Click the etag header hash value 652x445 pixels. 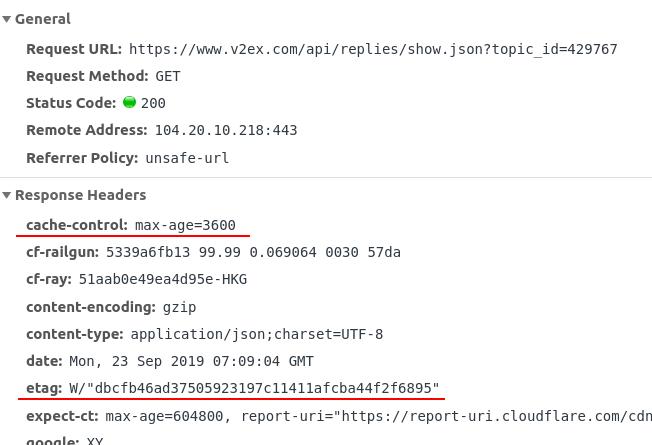point(254,388)
